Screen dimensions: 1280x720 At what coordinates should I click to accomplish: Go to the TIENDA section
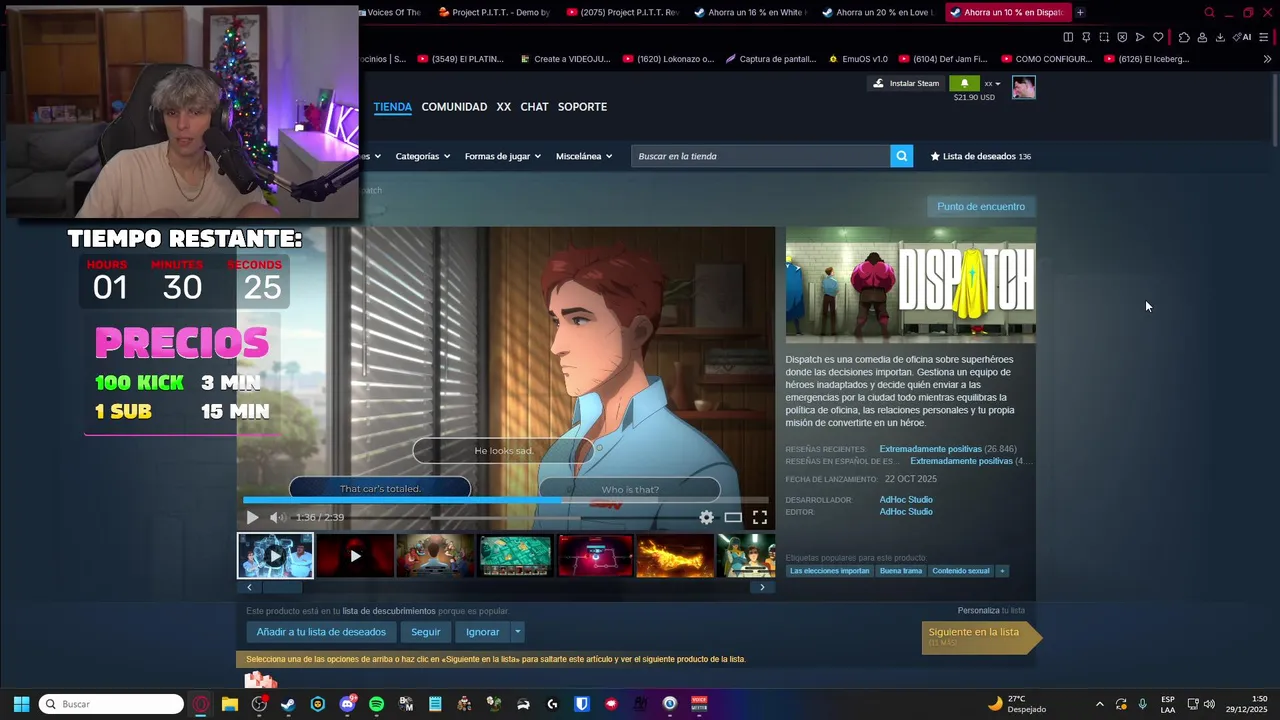(x=393, y=107)
